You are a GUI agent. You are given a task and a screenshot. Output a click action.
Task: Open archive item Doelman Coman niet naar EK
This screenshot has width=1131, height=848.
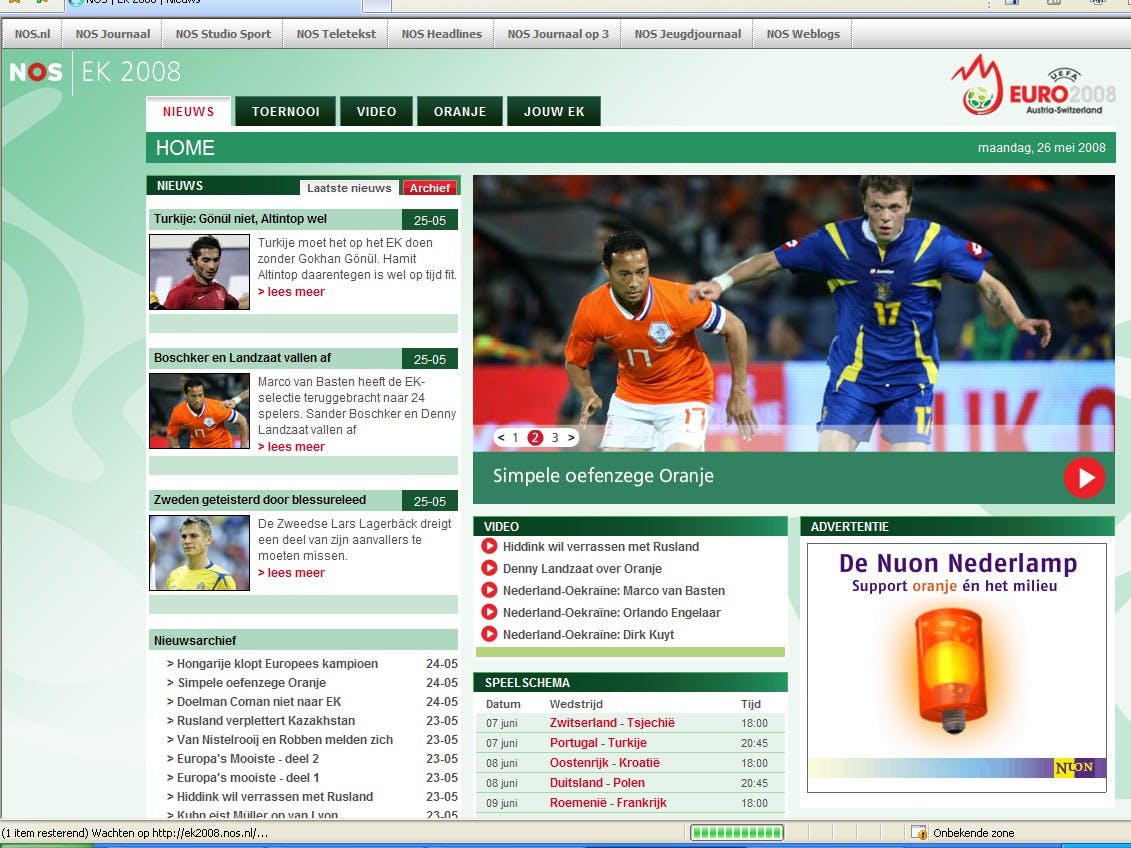coord(259,702)
